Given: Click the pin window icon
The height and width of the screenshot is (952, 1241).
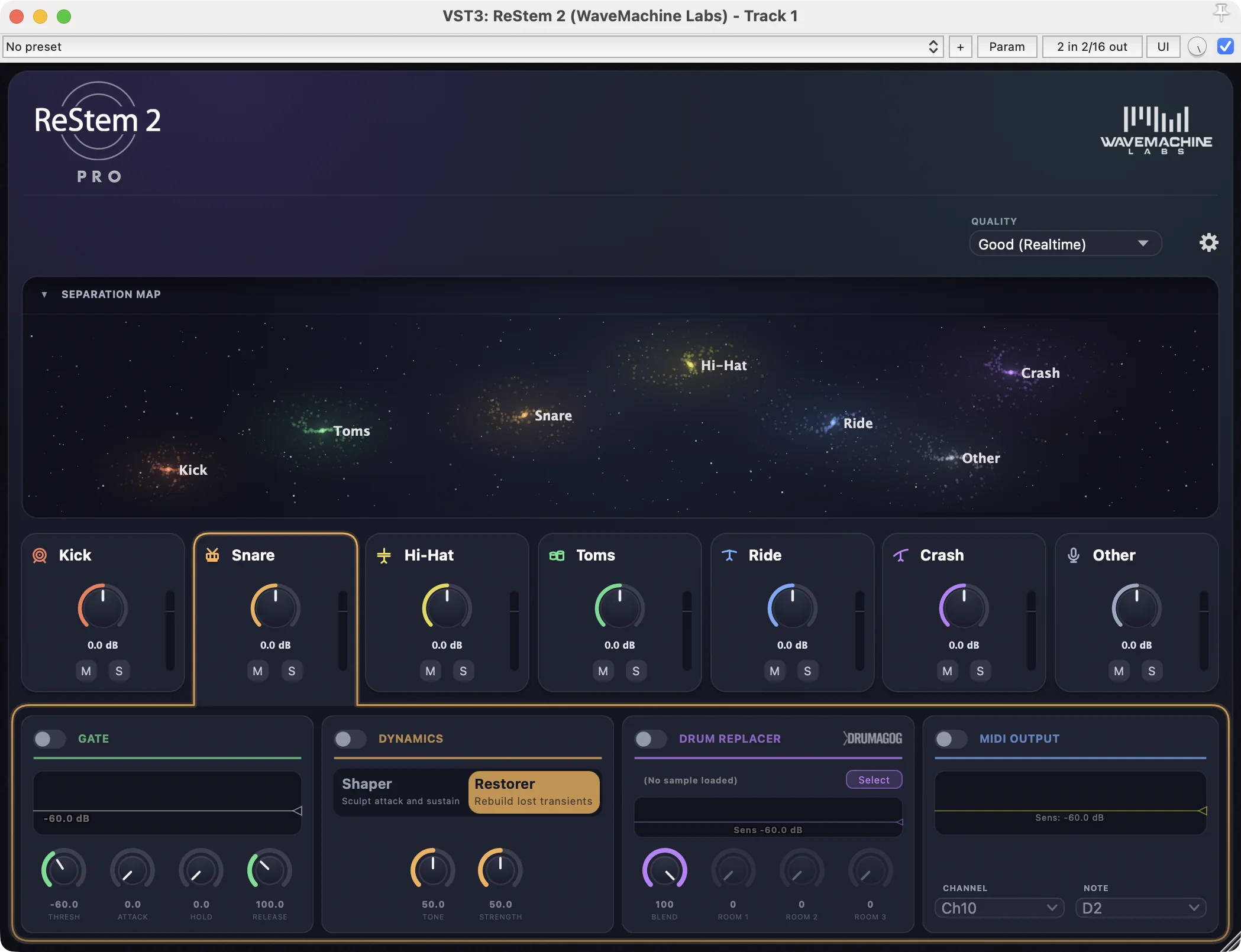Looking at the screenshot, I should [1221, 13].
